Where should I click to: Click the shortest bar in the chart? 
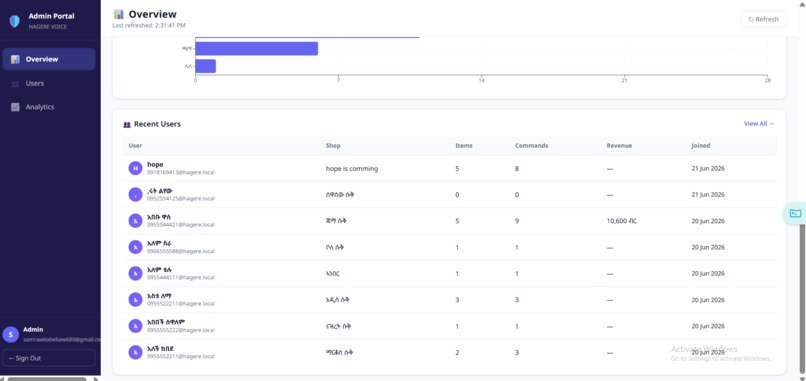coord(206,66)
